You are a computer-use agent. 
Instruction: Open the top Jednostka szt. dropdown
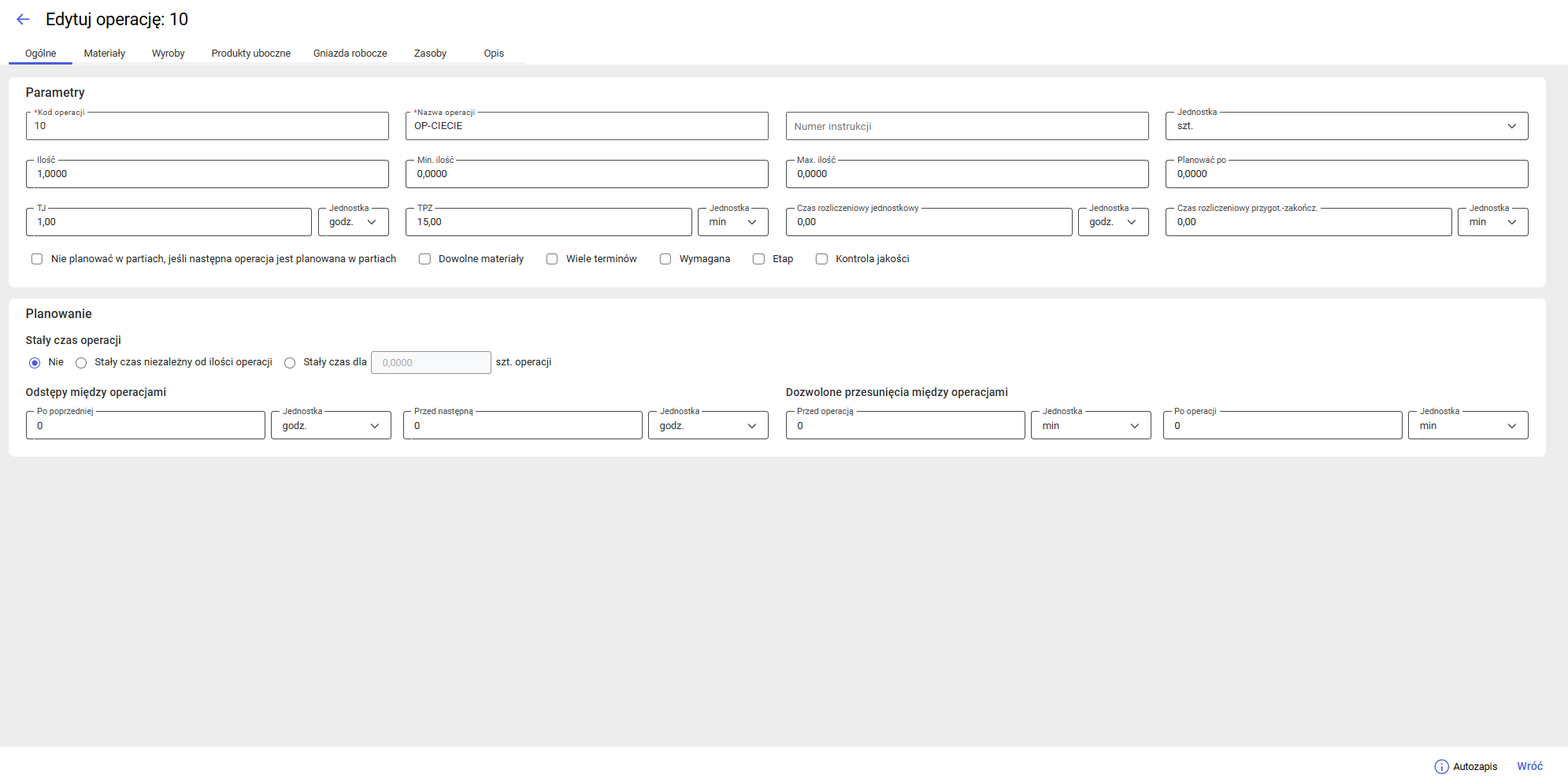(x=1346, y=126)
